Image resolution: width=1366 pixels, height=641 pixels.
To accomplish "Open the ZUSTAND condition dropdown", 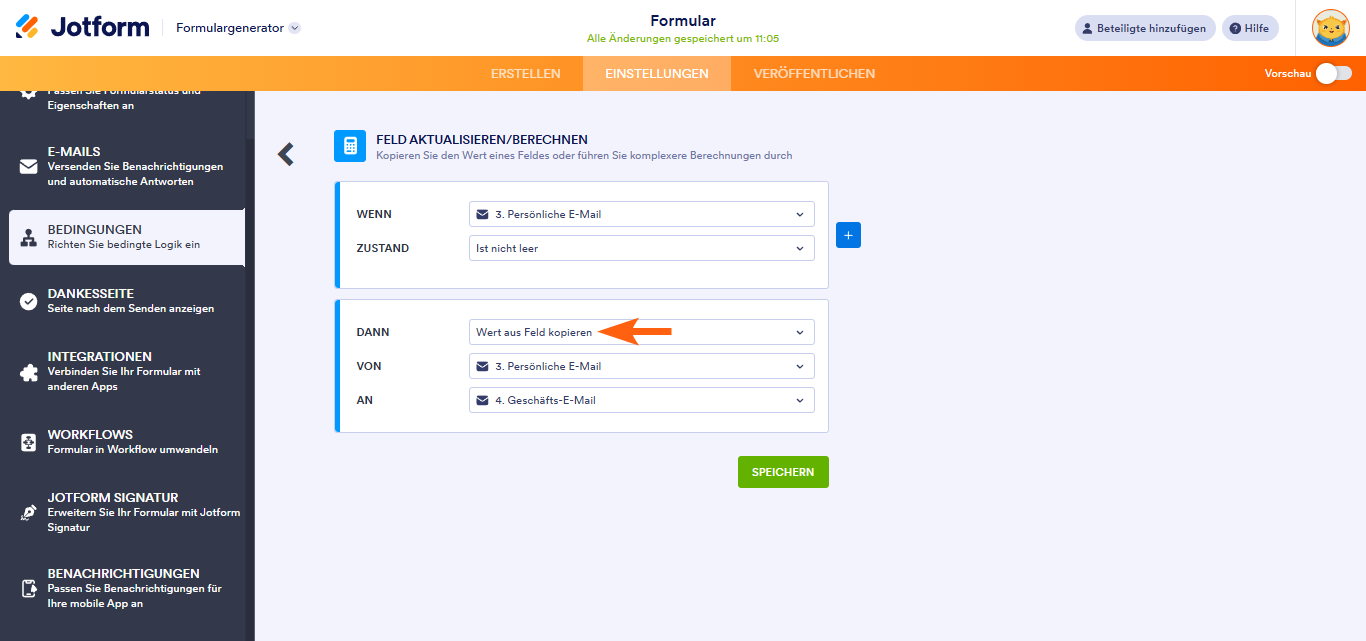I will coord(641,248).
